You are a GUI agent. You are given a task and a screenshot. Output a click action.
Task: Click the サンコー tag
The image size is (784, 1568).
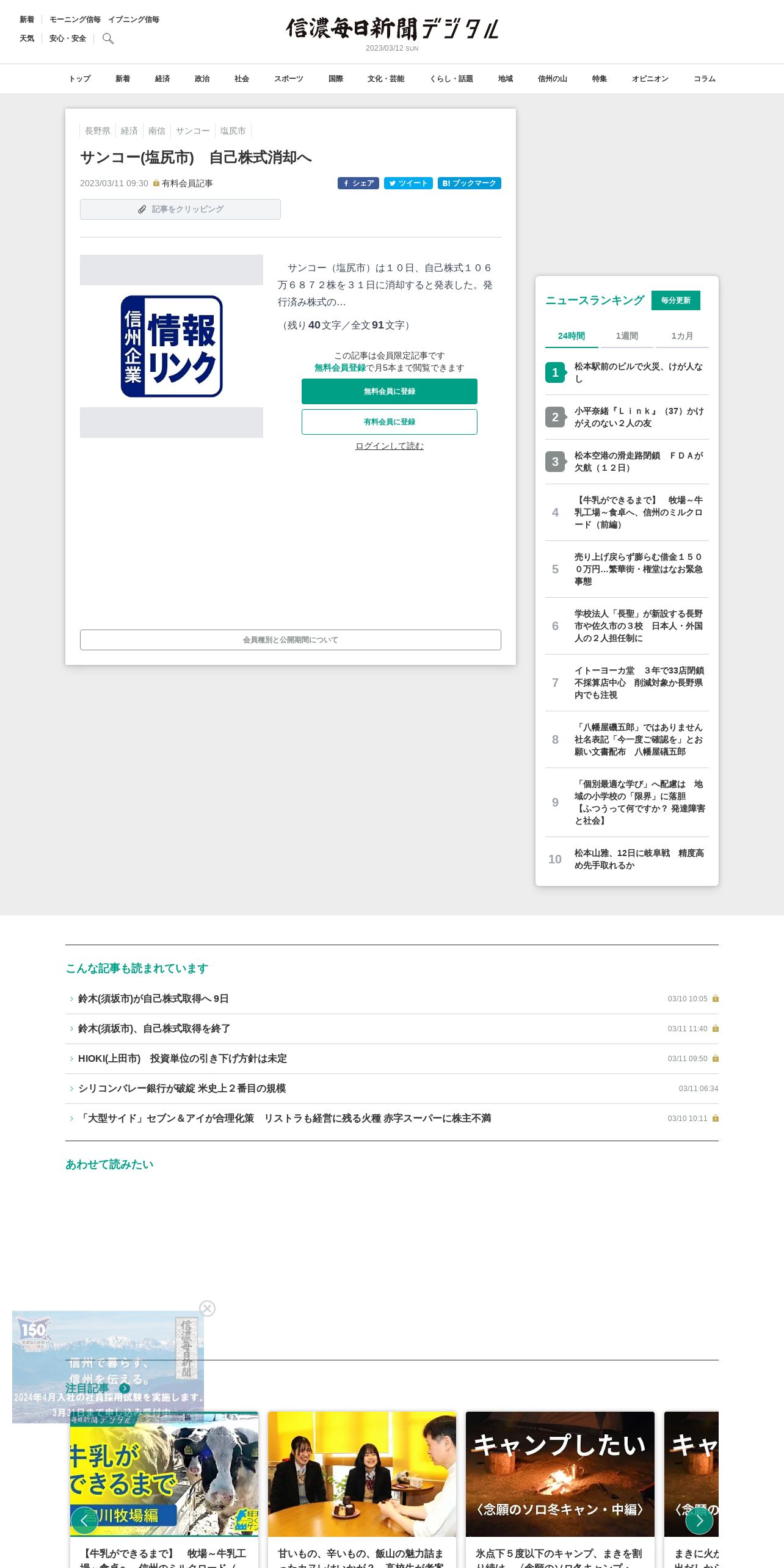tap(193, 131)
